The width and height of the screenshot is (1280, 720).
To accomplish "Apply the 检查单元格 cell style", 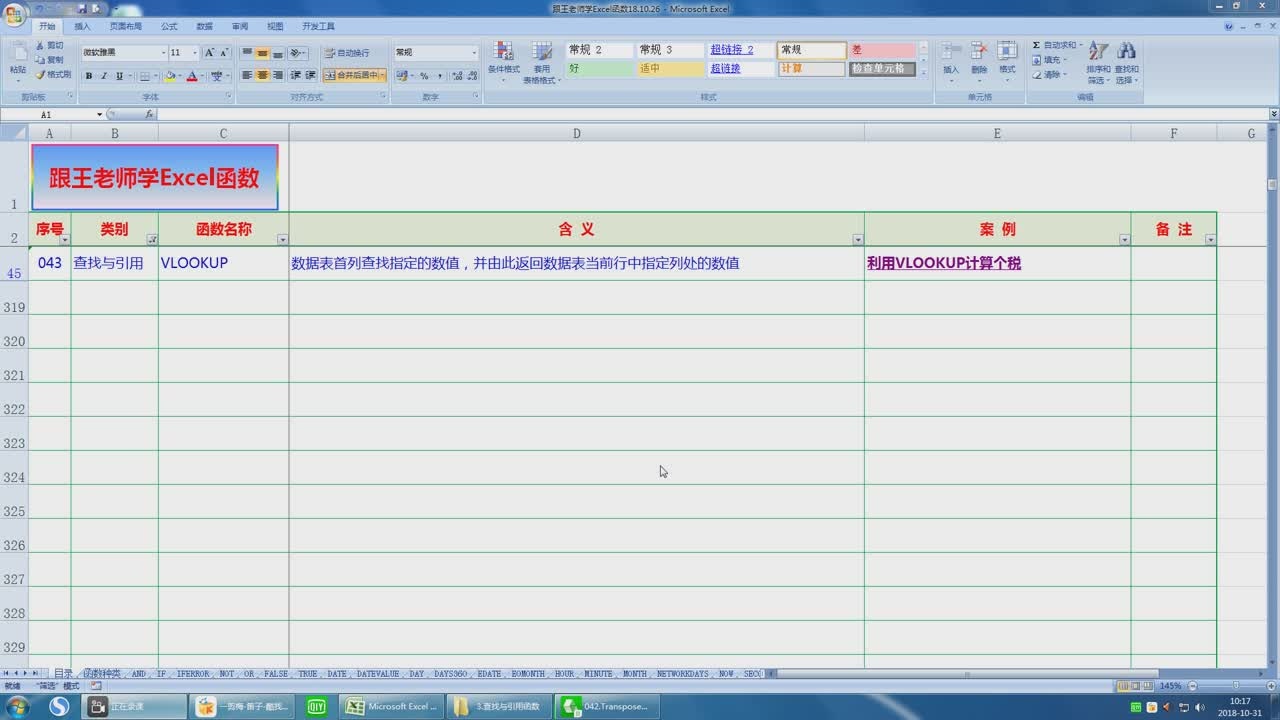I will tap(883, 69).
